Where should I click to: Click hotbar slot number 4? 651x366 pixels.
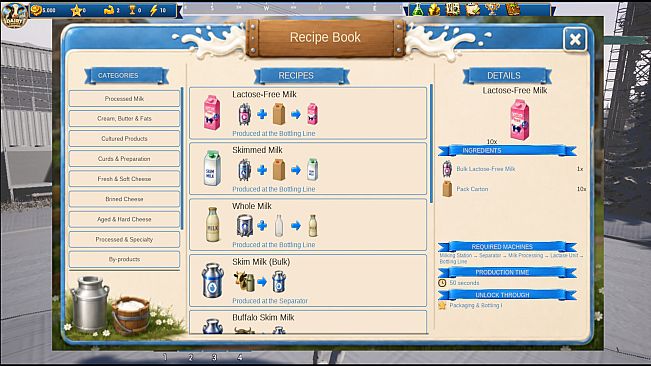pos(240,357)
